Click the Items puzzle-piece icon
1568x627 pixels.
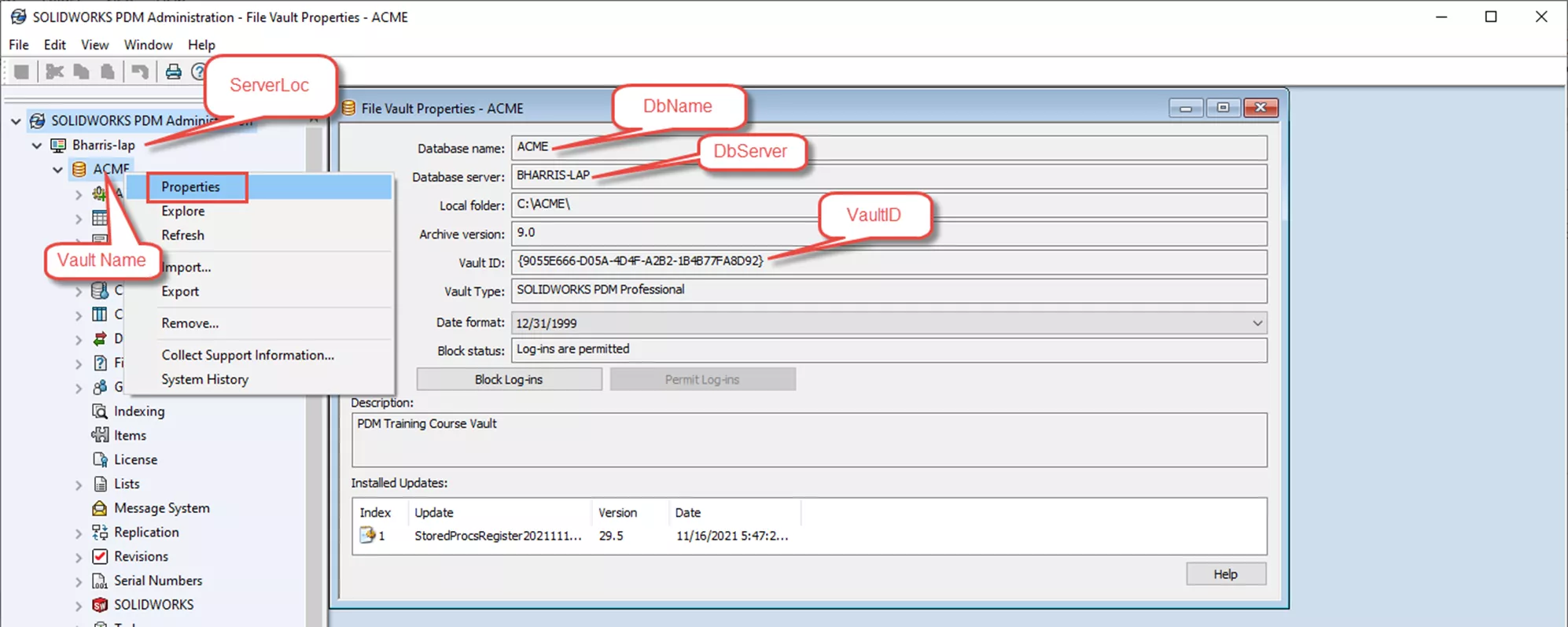click(x=100, y=435)
